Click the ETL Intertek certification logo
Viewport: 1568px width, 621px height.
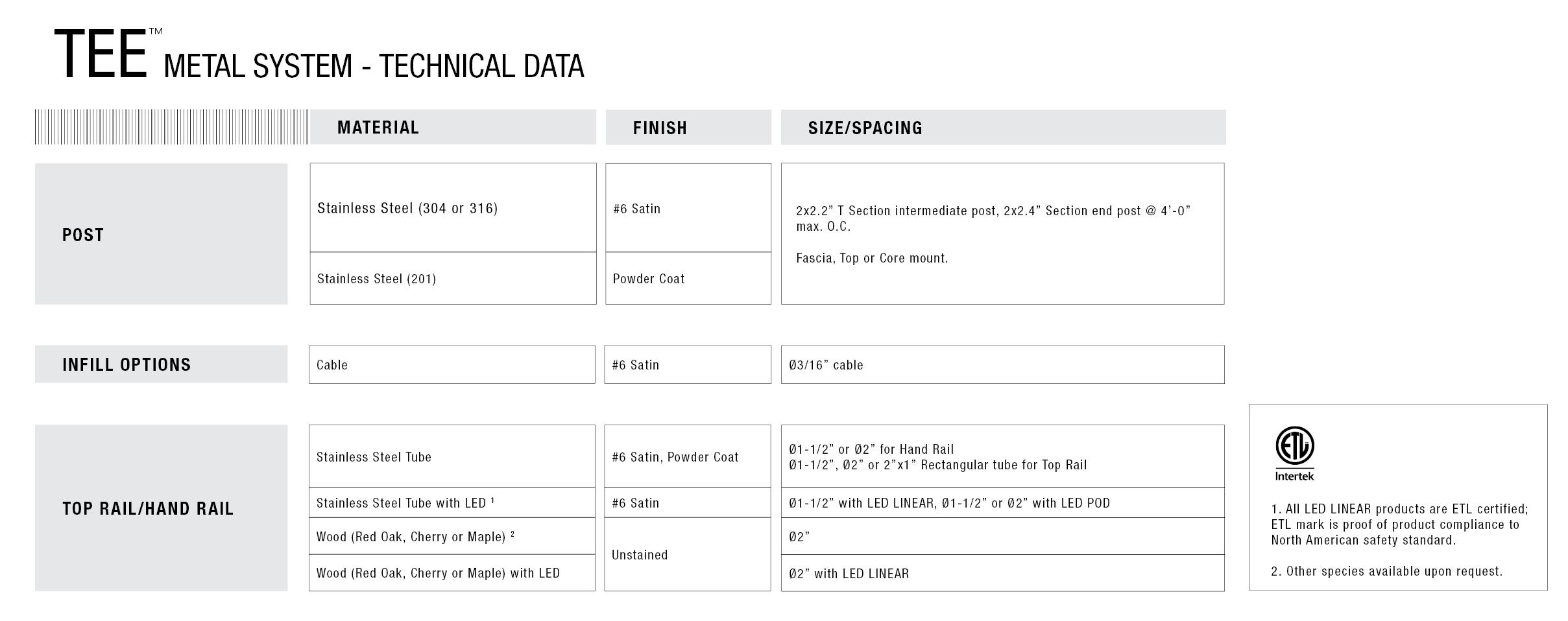(1294, 454)
